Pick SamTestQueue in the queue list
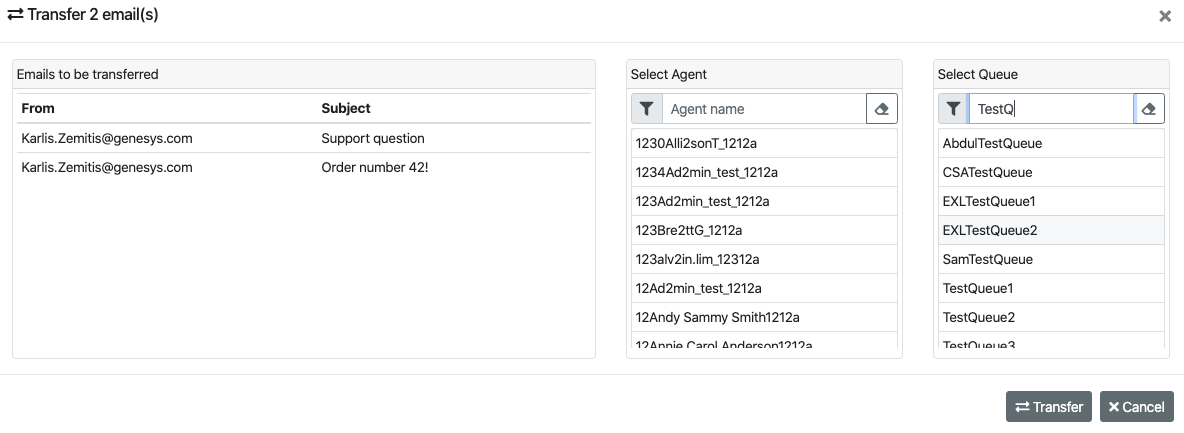This screenshot has width=1184, height=433. [1050, 259]
